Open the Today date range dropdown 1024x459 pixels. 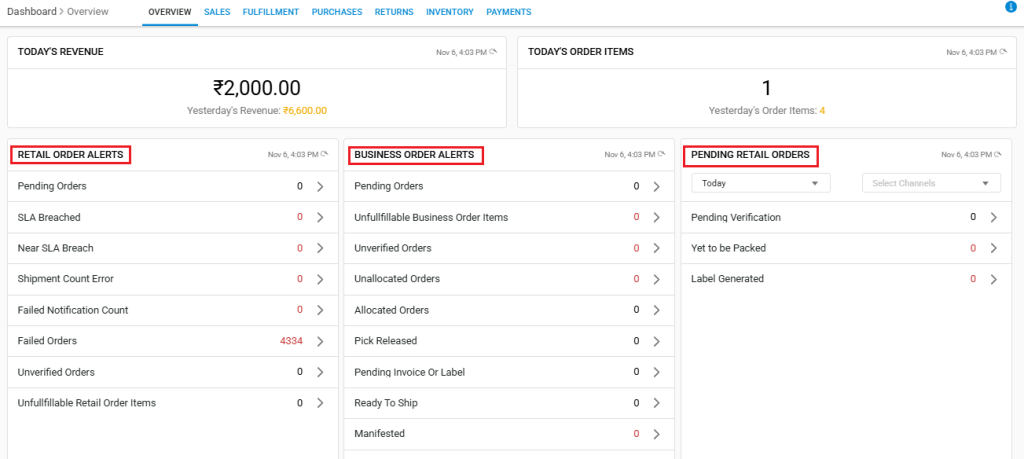[761, 183]
